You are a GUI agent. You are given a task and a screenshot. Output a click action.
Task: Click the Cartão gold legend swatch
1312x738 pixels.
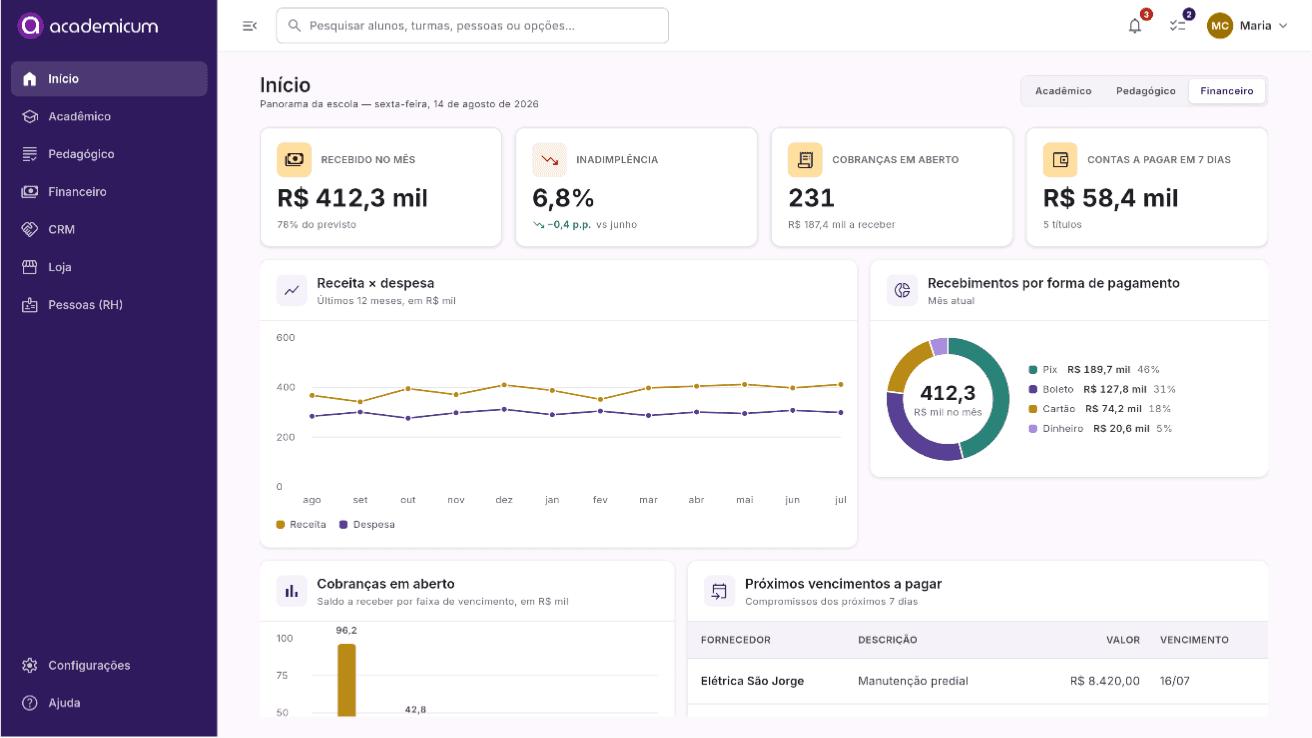click(1033, 409)
